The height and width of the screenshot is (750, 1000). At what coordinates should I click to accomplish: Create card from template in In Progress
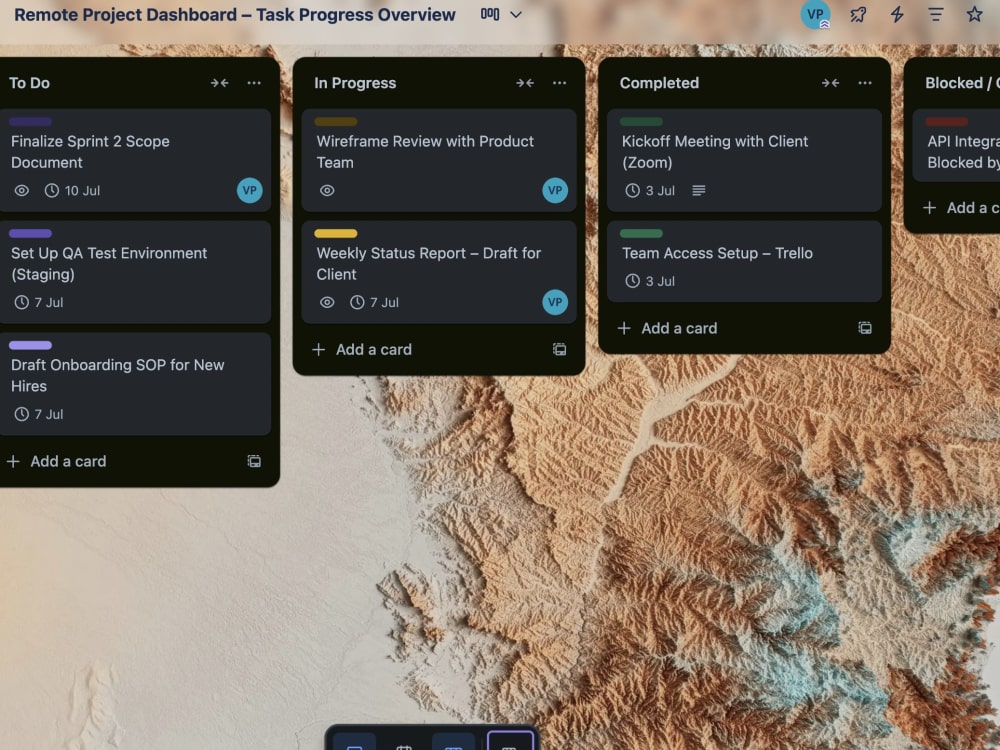pyautogui.click(x=559, y=349)
